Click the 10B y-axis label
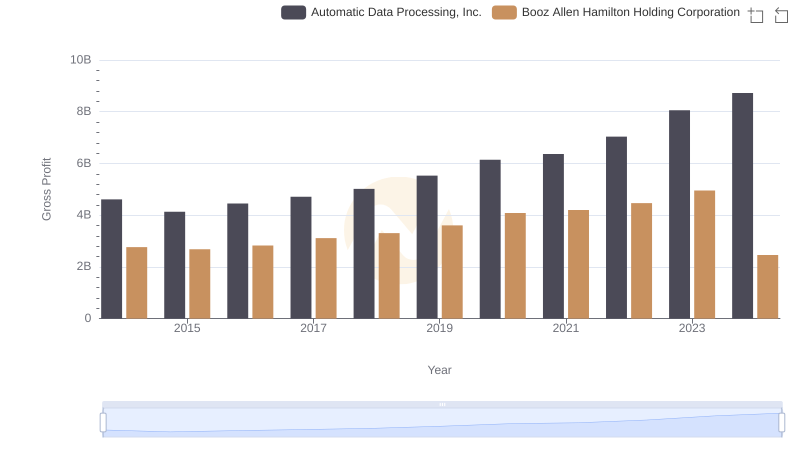The image size is (800, 461). tap(81, 60)
